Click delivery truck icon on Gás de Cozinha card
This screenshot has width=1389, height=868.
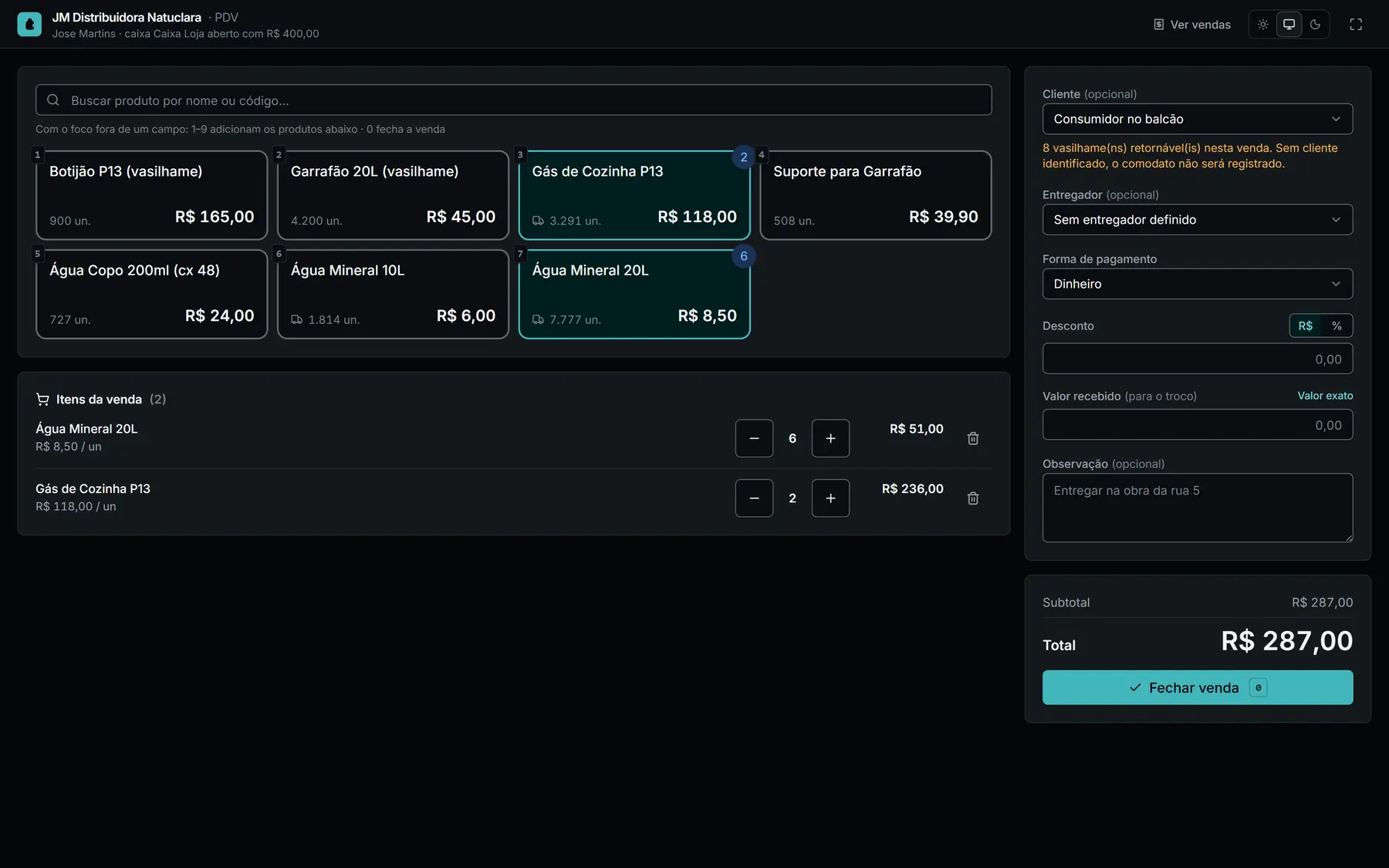[538, 221]
